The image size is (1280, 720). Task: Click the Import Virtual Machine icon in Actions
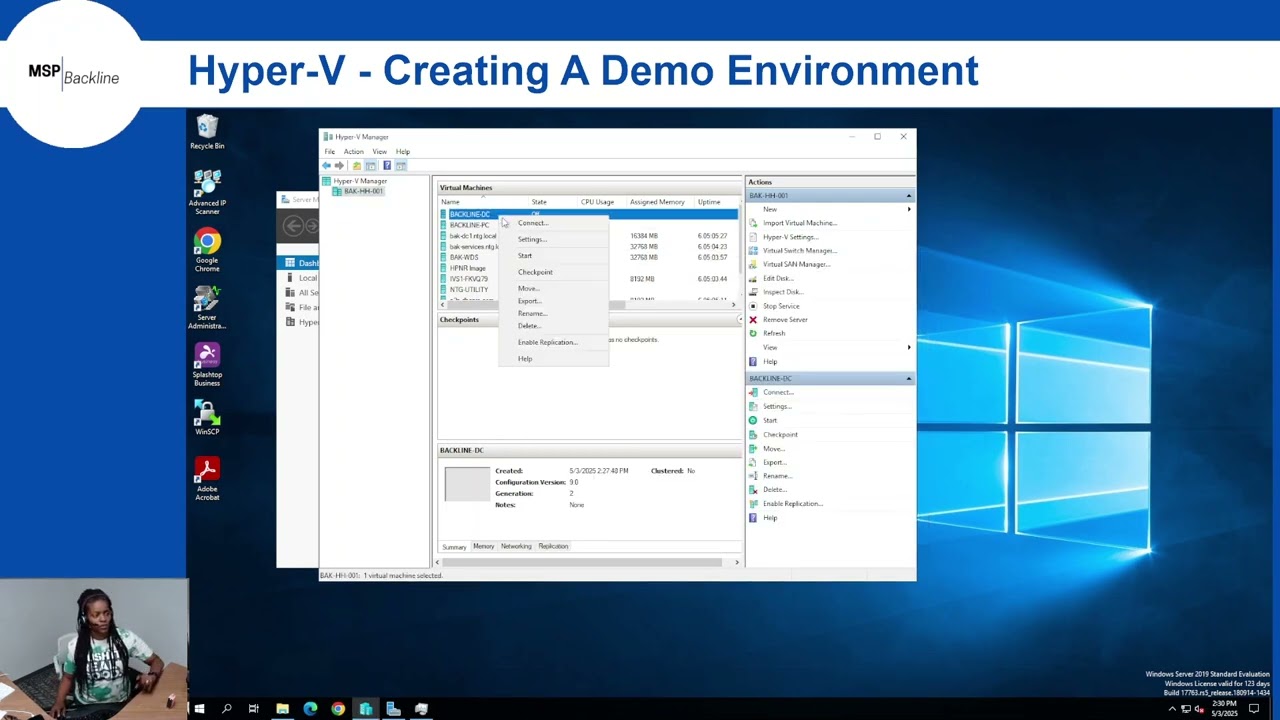tap(753, 223)
